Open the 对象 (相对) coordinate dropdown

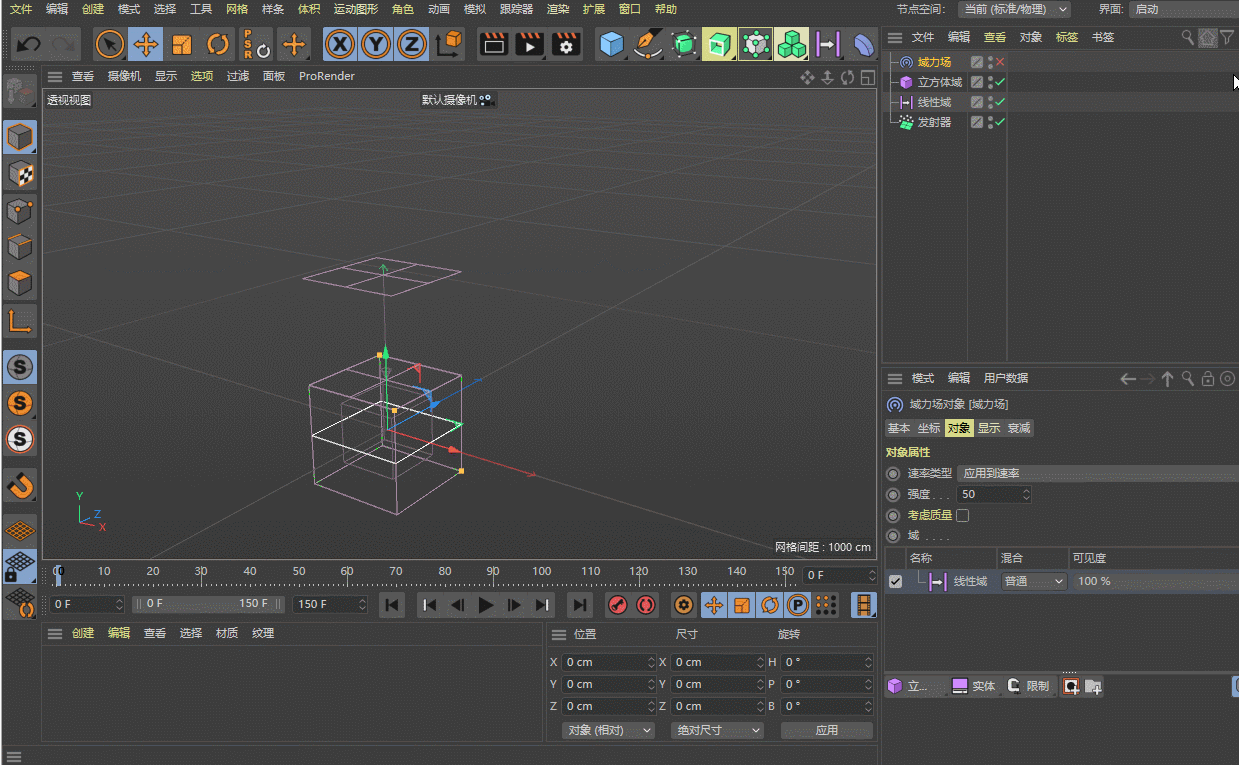[608, 730]
